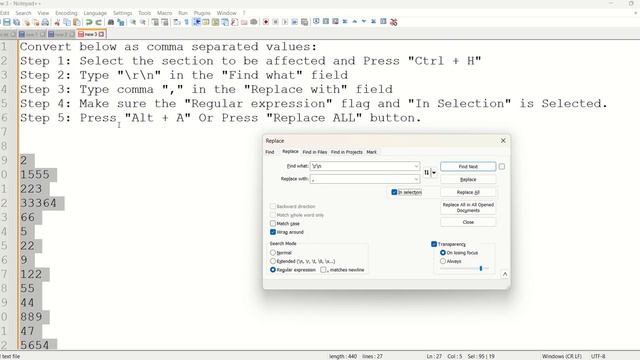
Task: Collapse the Replace dialog with the chevron
Action: pos(505,274)
